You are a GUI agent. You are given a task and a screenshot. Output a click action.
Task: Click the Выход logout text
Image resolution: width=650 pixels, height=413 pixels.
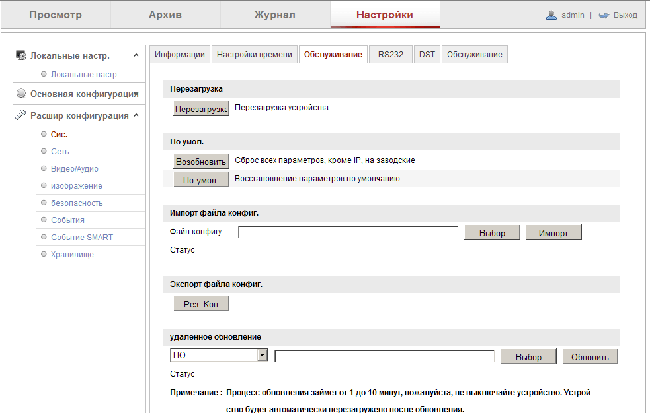coord(625,15)
